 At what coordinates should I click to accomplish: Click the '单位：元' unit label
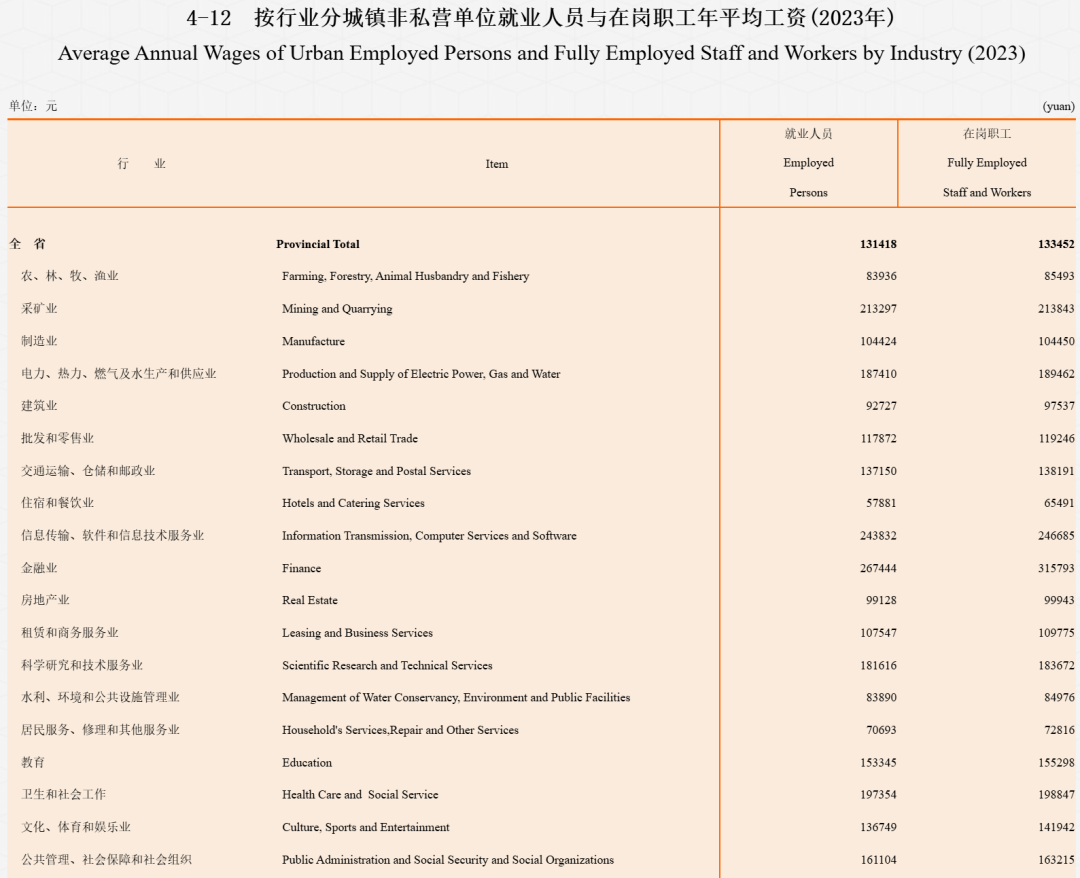pyautogui.click(x=32, y=106)
